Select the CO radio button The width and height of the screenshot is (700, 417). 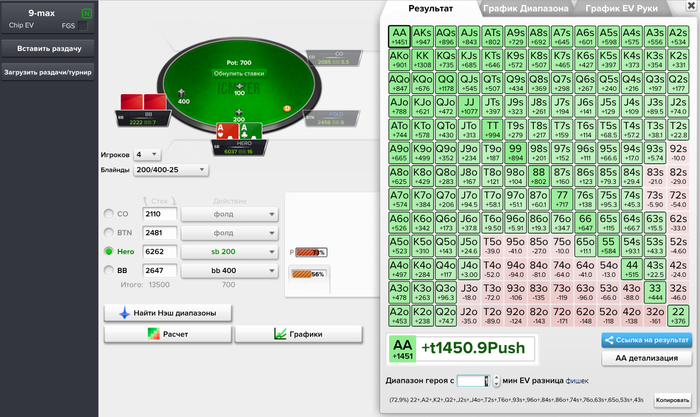(108, 214)
